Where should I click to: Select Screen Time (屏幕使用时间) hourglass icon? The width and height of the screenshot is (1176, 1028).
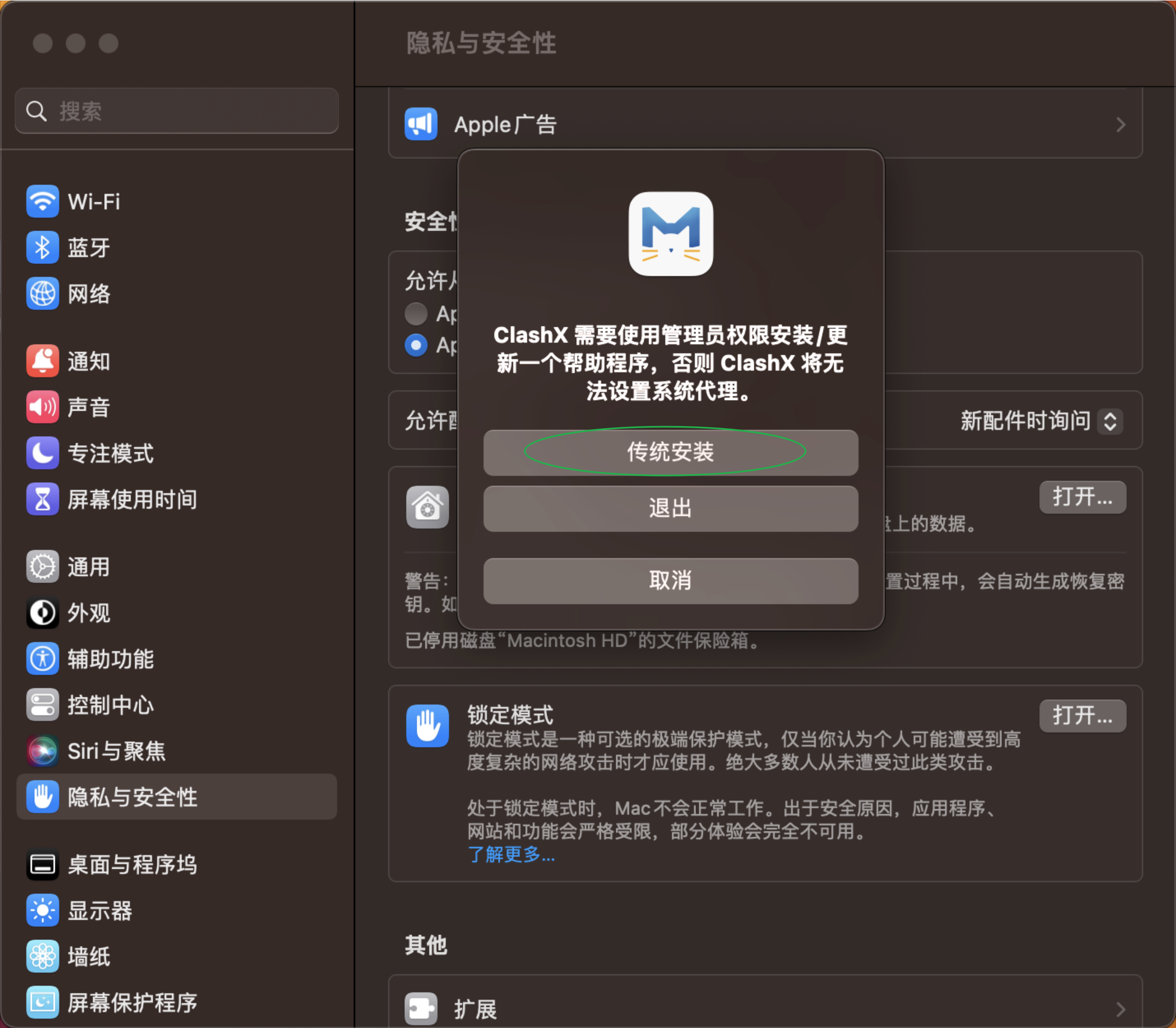(x=42, y=499)
